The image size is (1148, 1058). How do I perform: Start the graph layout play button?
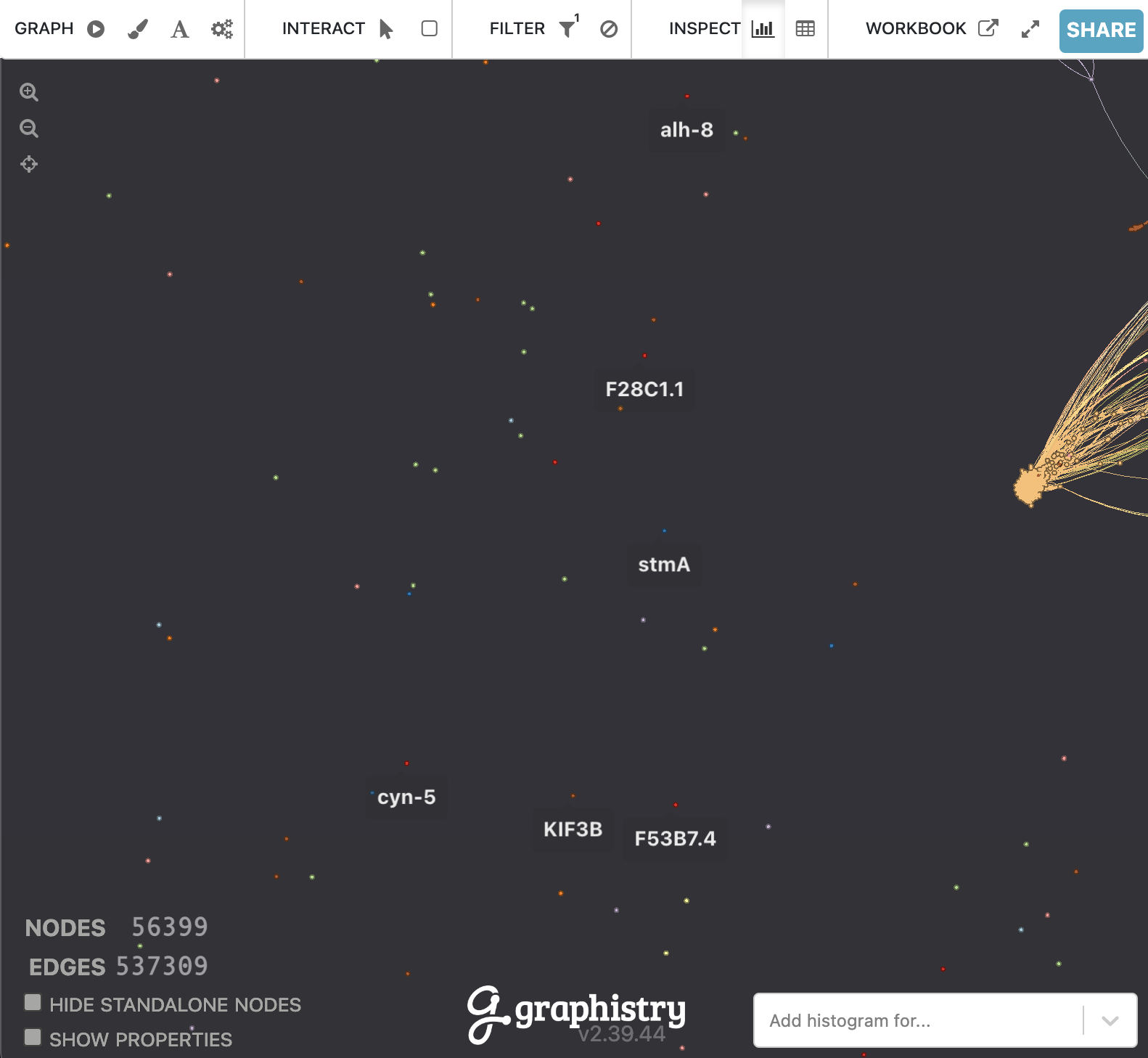[x=96, y=29]
